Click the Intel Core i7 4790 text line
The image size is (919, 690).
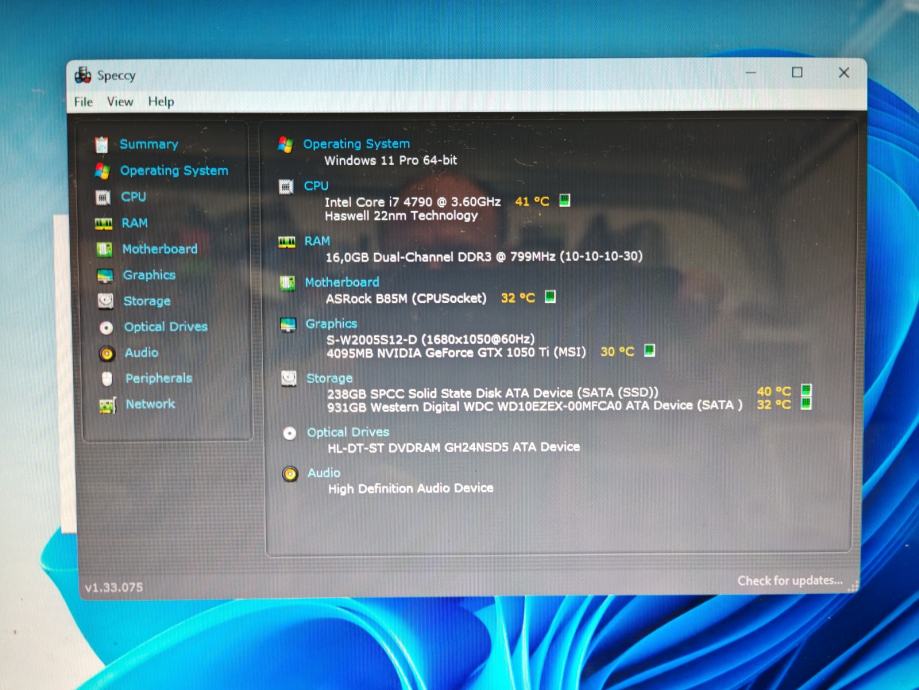[413, 202]
